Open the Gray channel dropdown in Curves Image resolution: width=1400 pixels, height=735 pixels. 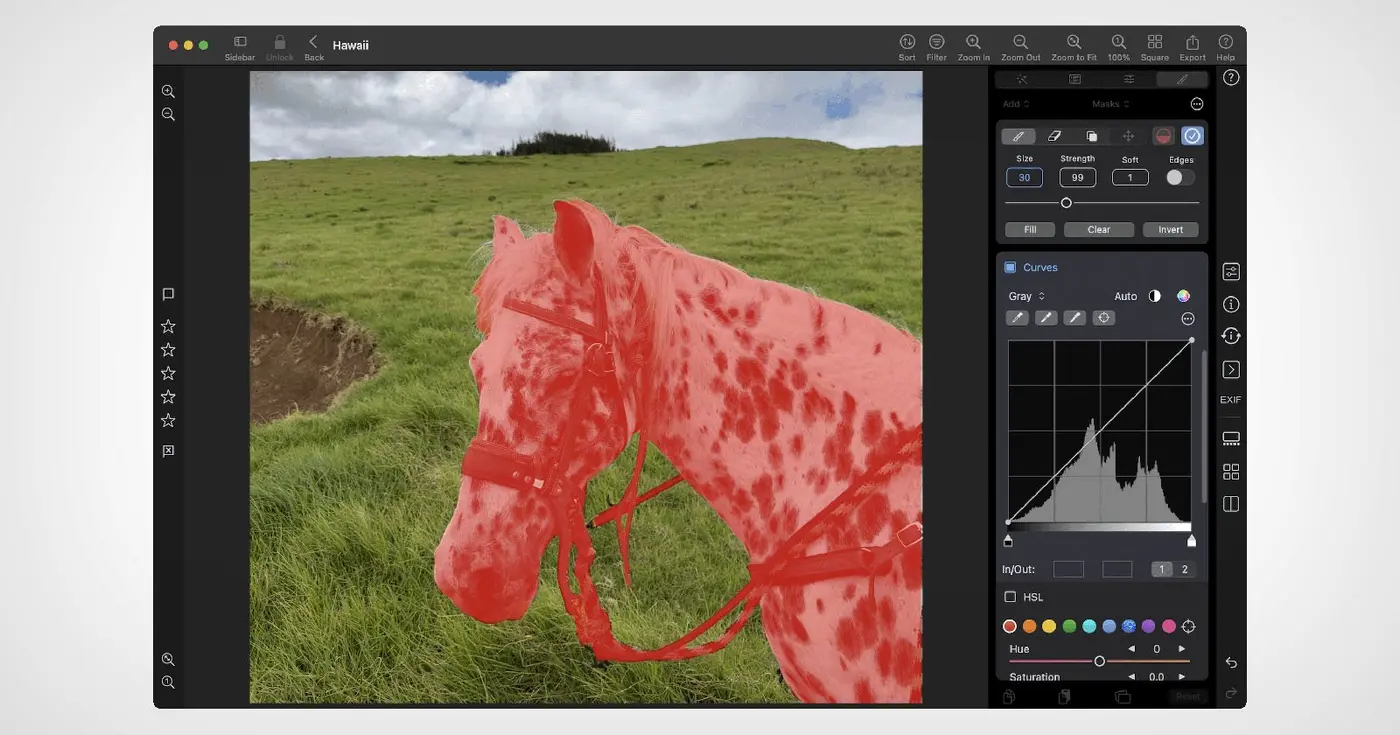tap(1025, 295)
